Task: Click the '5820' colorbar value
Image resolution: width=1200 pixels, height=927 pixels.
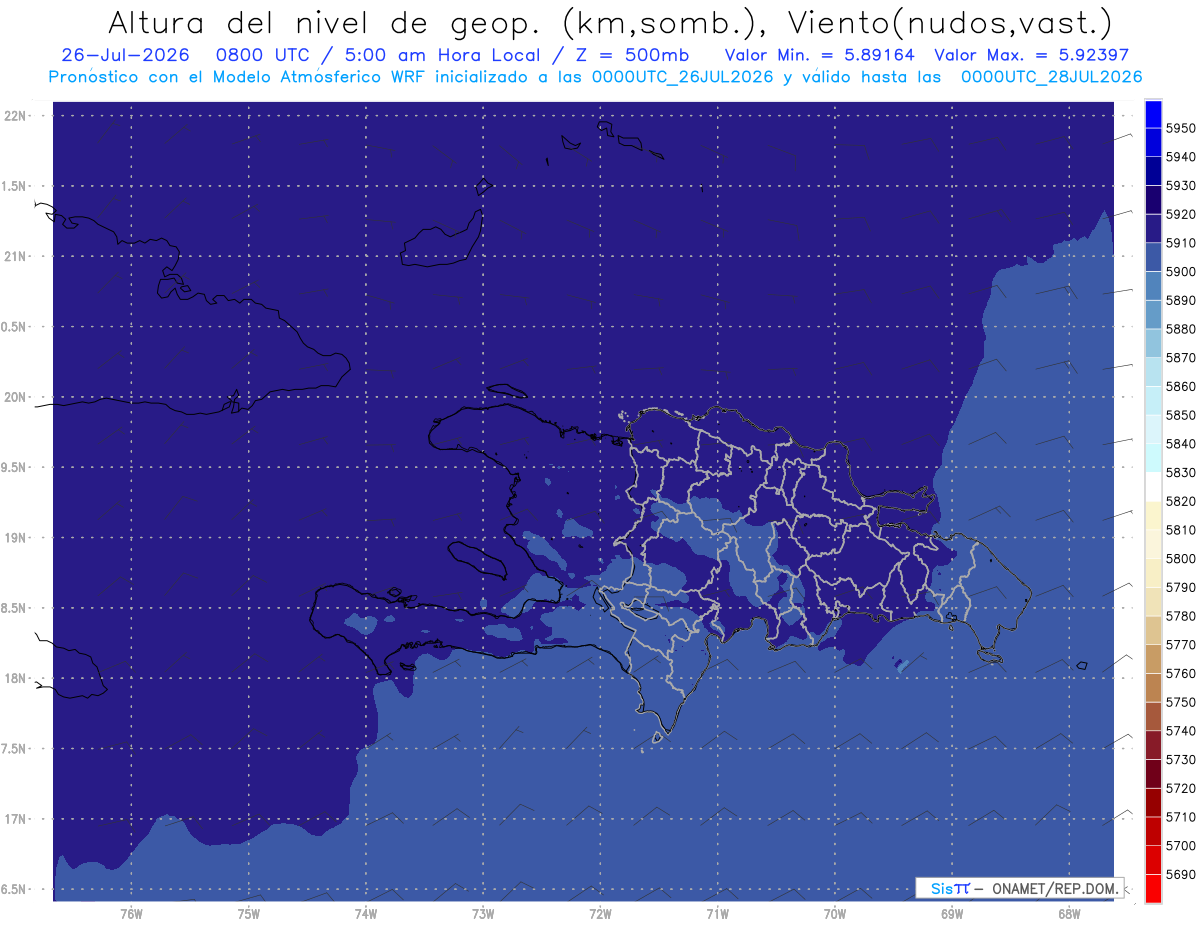Action: coord(1181,501)
